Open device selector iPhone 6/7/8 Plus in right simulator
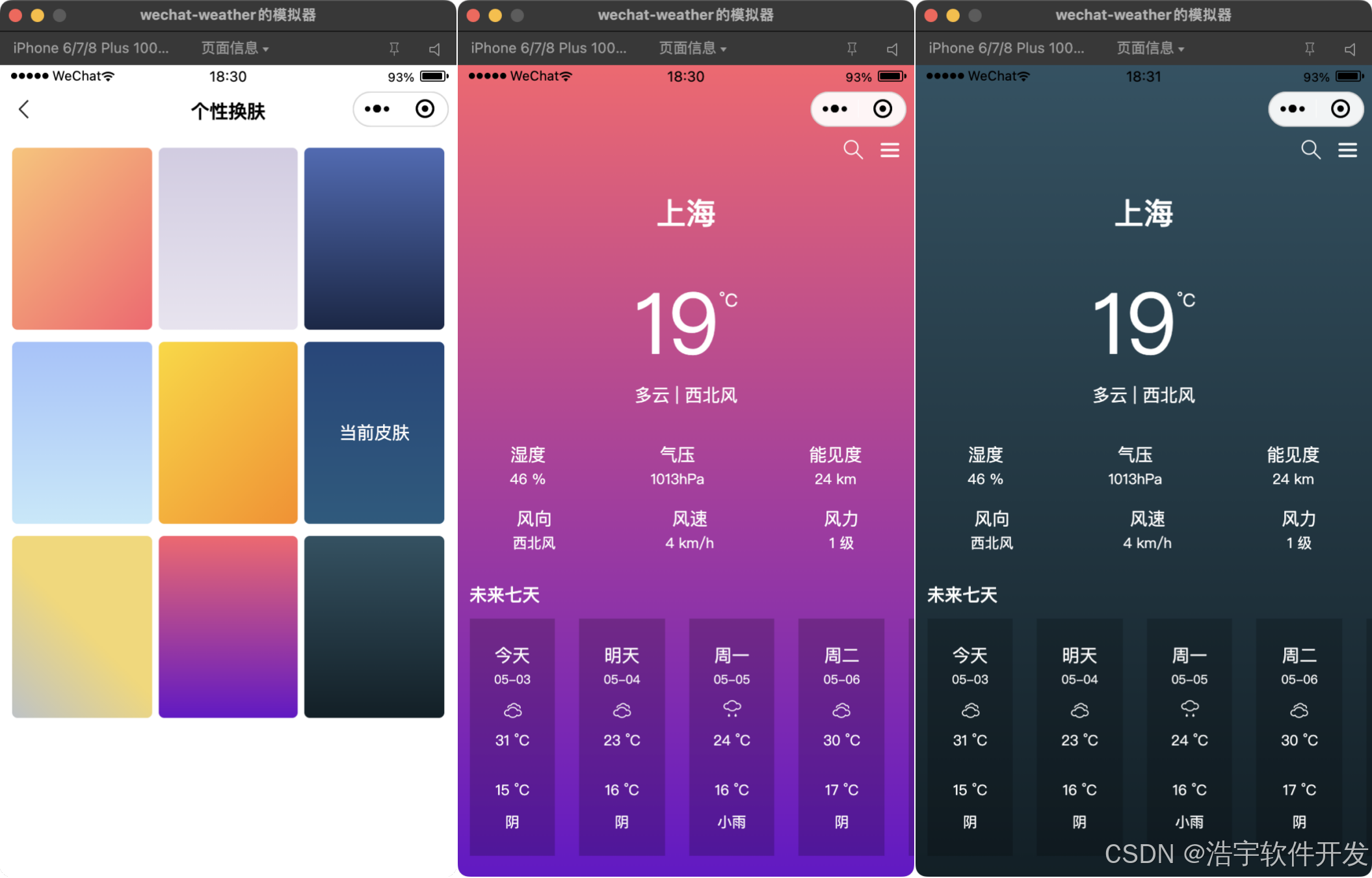1372x878 pixels. click(1006, 48)
